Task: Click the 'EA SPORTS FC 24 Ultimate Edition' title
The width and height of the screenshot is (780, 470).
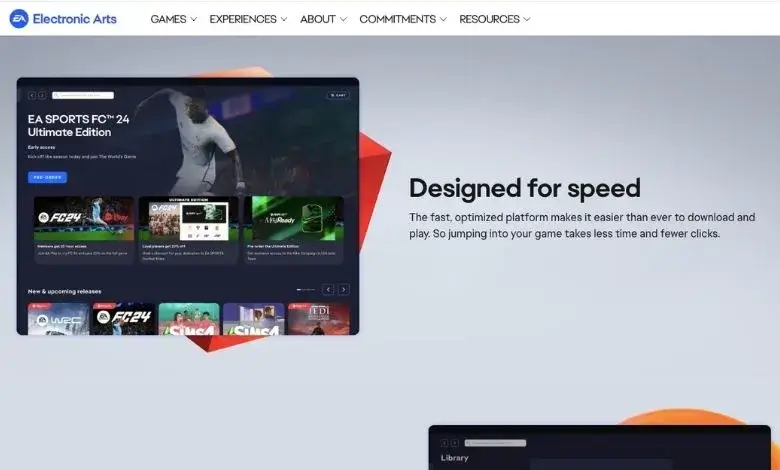Action: (x=79, y=126)
